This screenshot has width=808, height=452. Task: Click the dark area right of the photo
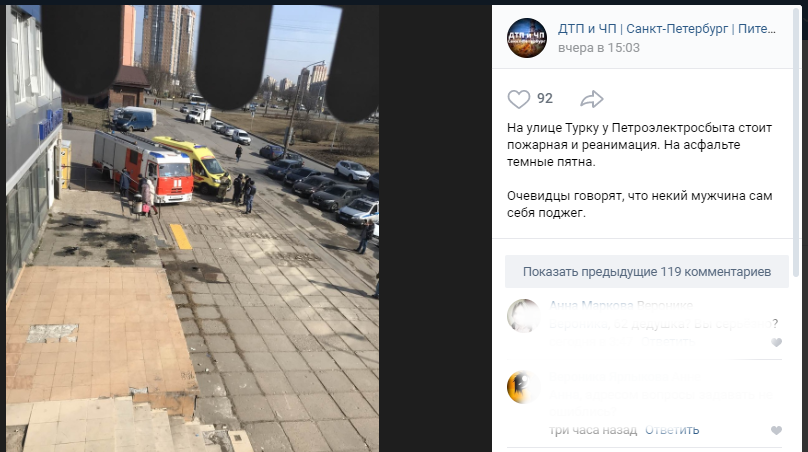coord(435,228)
